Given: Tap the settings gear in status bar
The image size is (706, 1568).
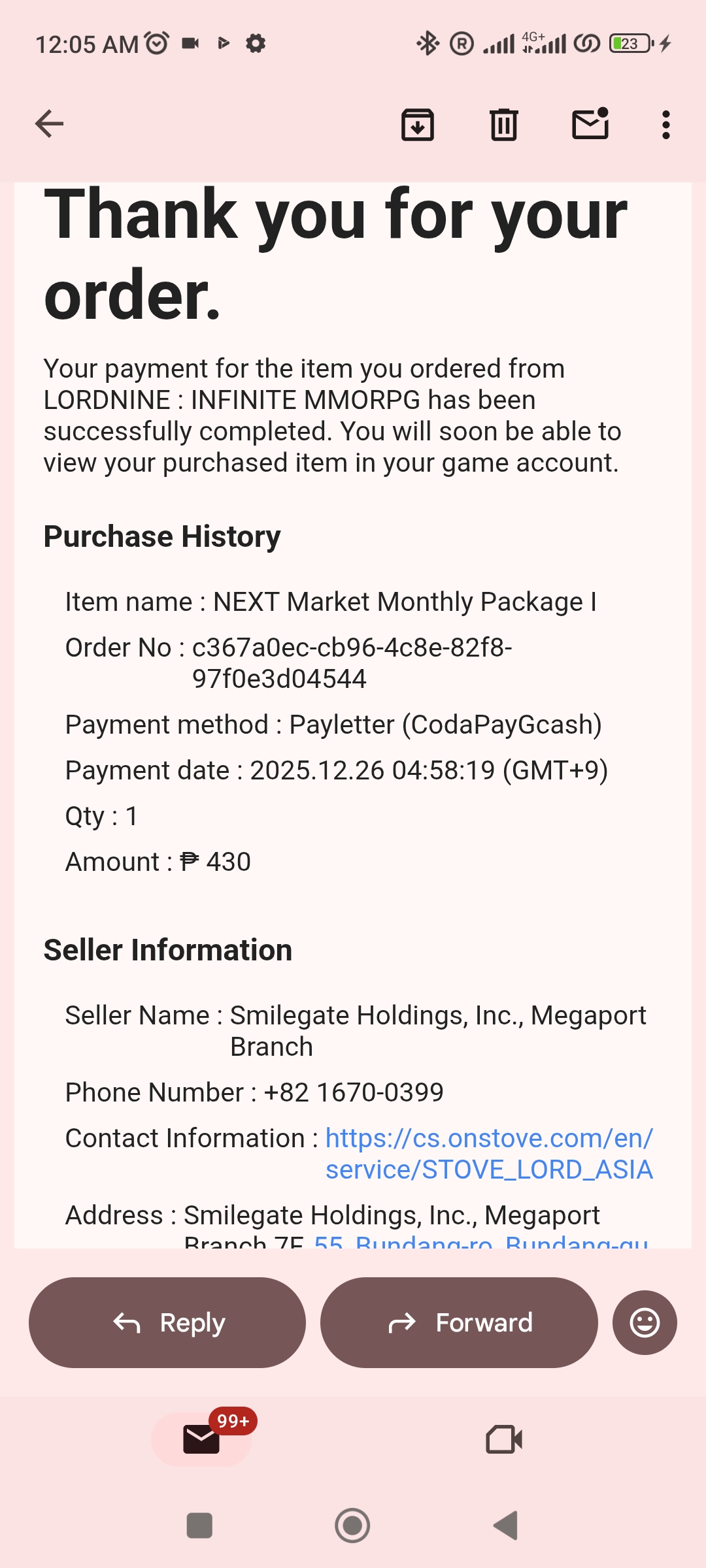Looking at the screenshot, I should (x=256, y=44).
